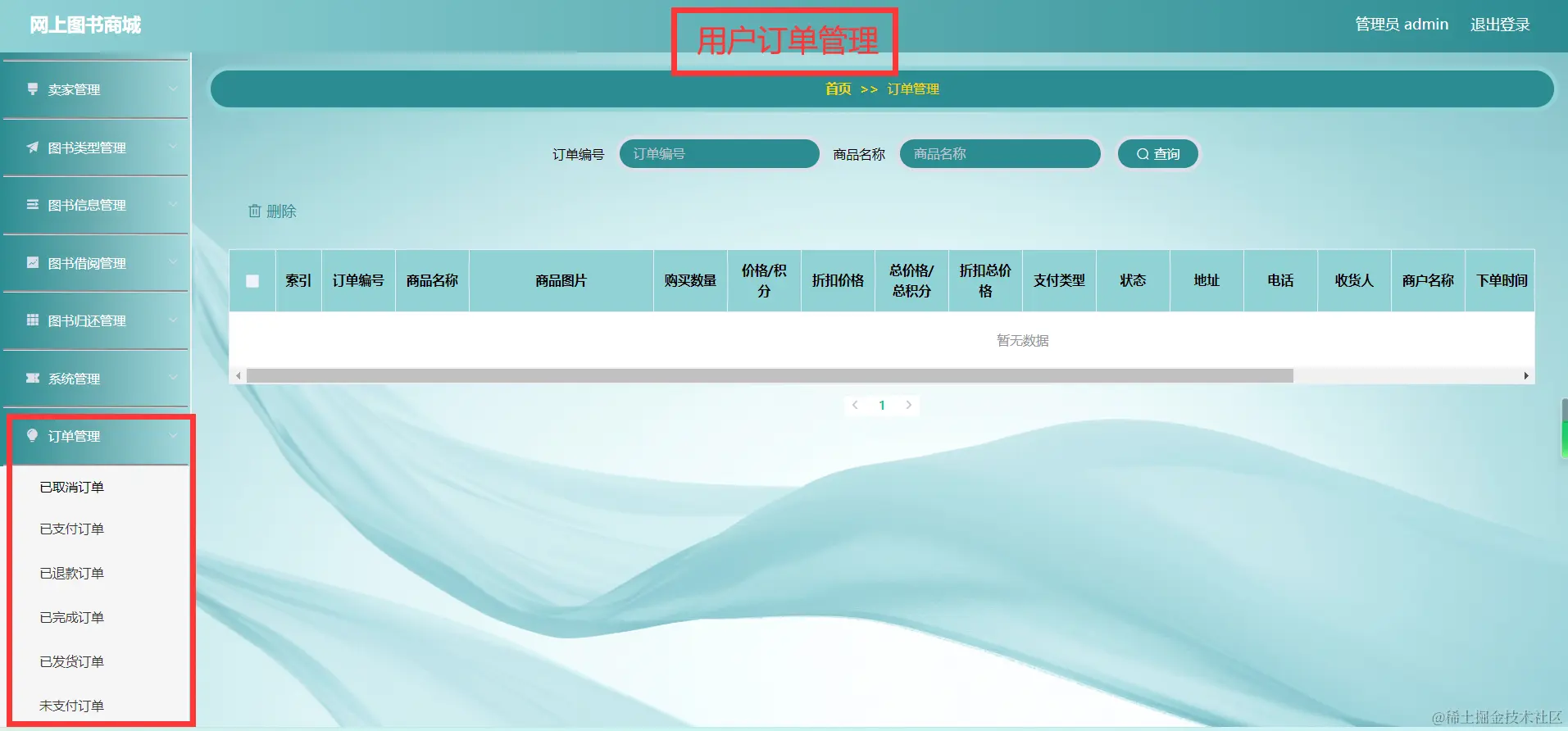Click the trash icon beside 删除
This screenshot has height=731, width=1568.
pos(255,211)
